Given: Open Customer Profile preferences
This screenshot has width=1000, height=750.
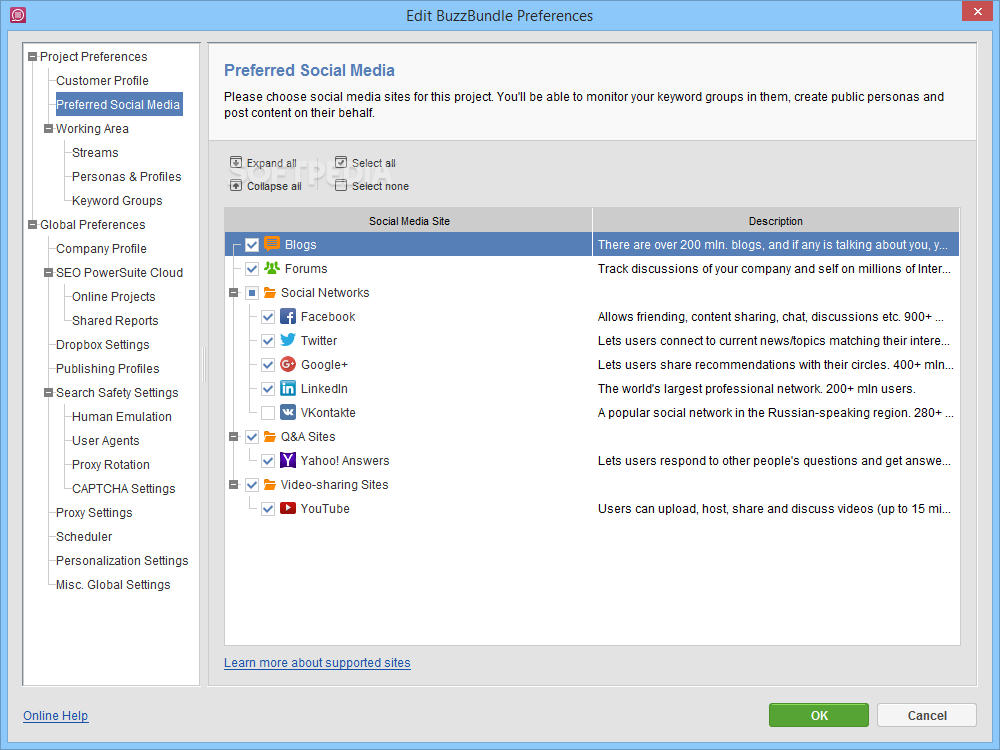Looking at the screenshot, I should (x=102, y=80).
